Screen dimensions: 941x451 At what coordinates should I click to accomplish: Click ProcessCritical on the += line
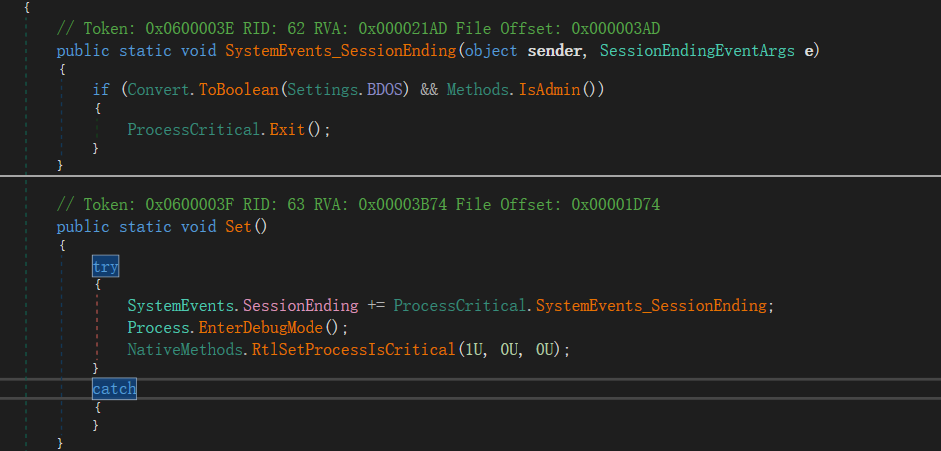click(460, 306)
